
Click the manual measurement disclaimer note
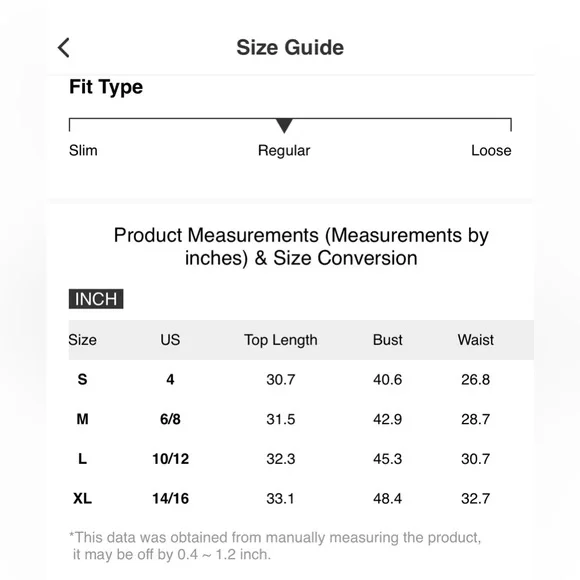(275, 546)
